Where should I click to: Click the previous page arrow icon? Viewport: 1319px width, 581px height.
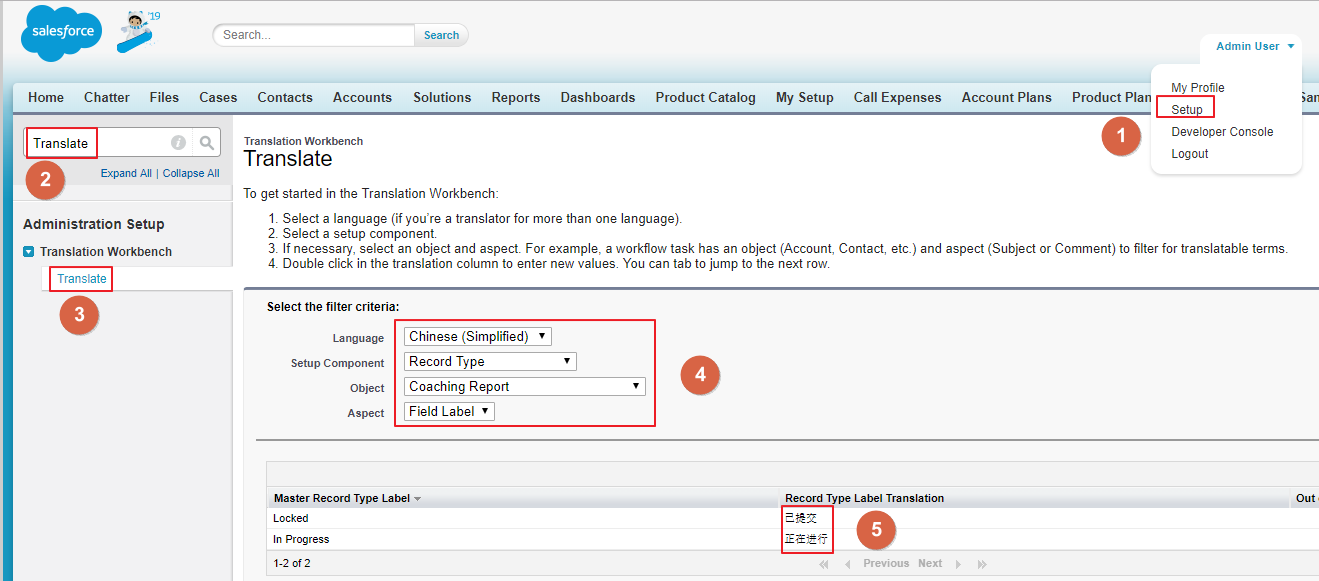pos(848,564)
